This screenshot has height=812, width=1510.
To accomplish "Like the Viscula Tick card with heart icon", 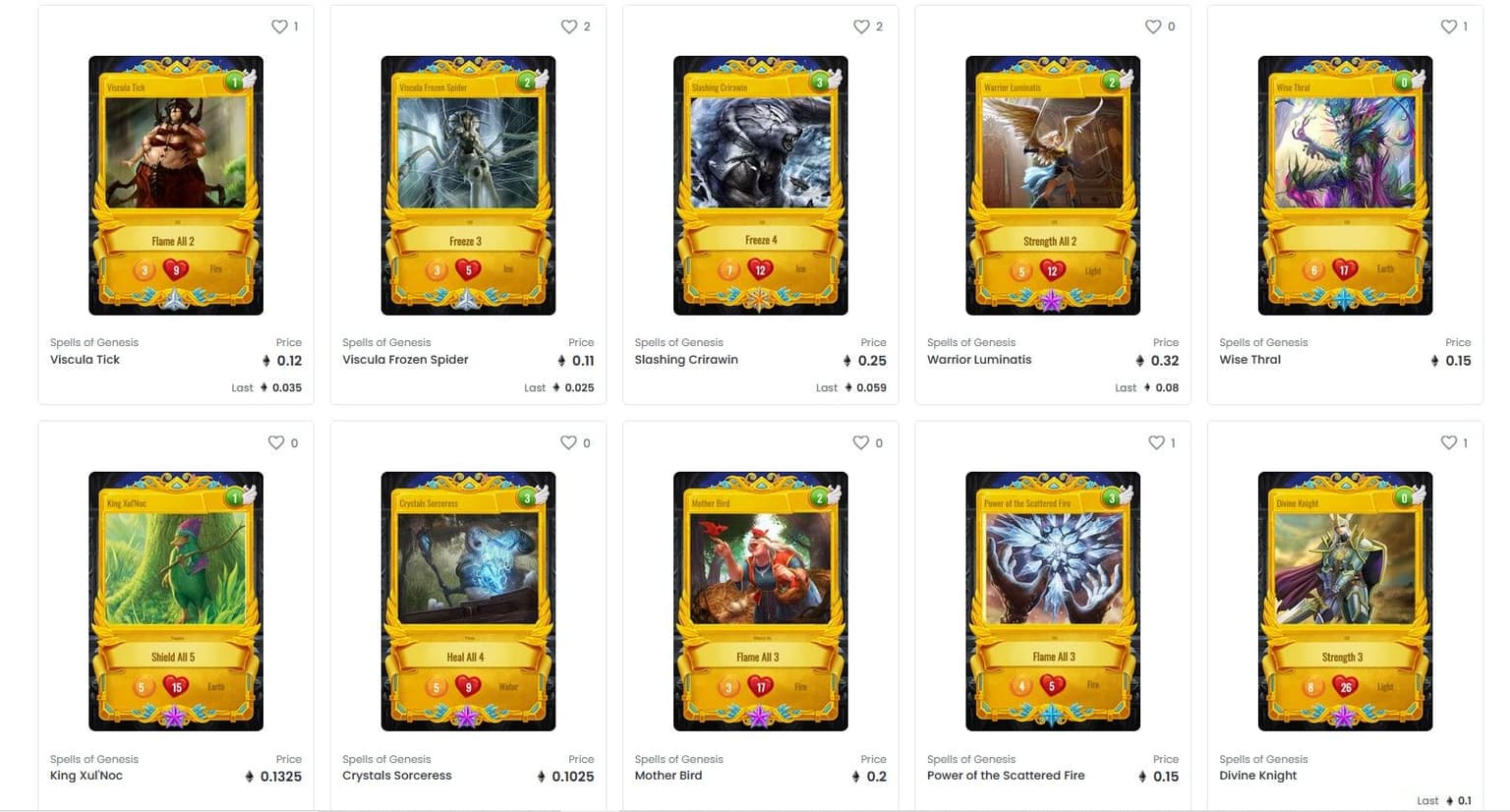I will click(x=279, y=27).
